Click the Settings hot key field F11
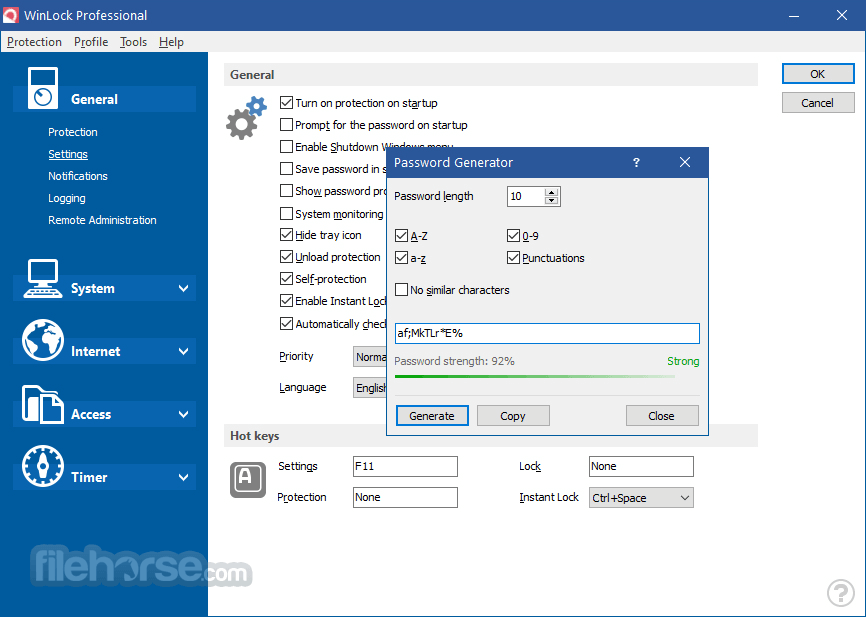The width and height of the screenshot is (866, 617). (405, 466)
